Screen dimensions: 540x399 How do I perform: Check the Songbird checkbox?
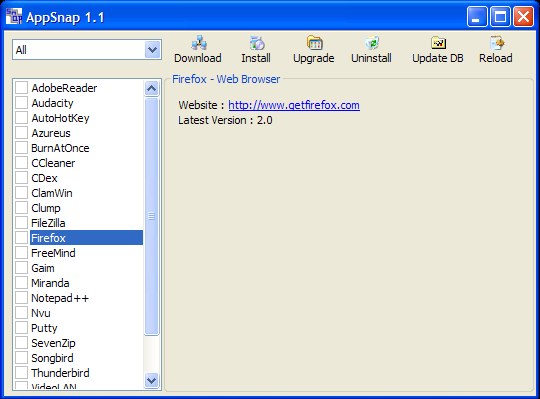(x=21, y=358)
